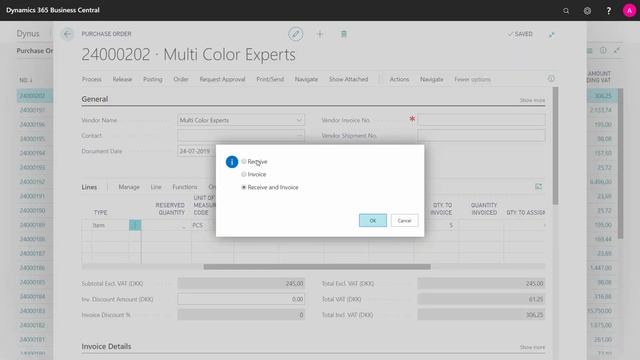Select order 24000194 in the list
The height and width of the screenshot is (360, 640).
pos(32,153)
